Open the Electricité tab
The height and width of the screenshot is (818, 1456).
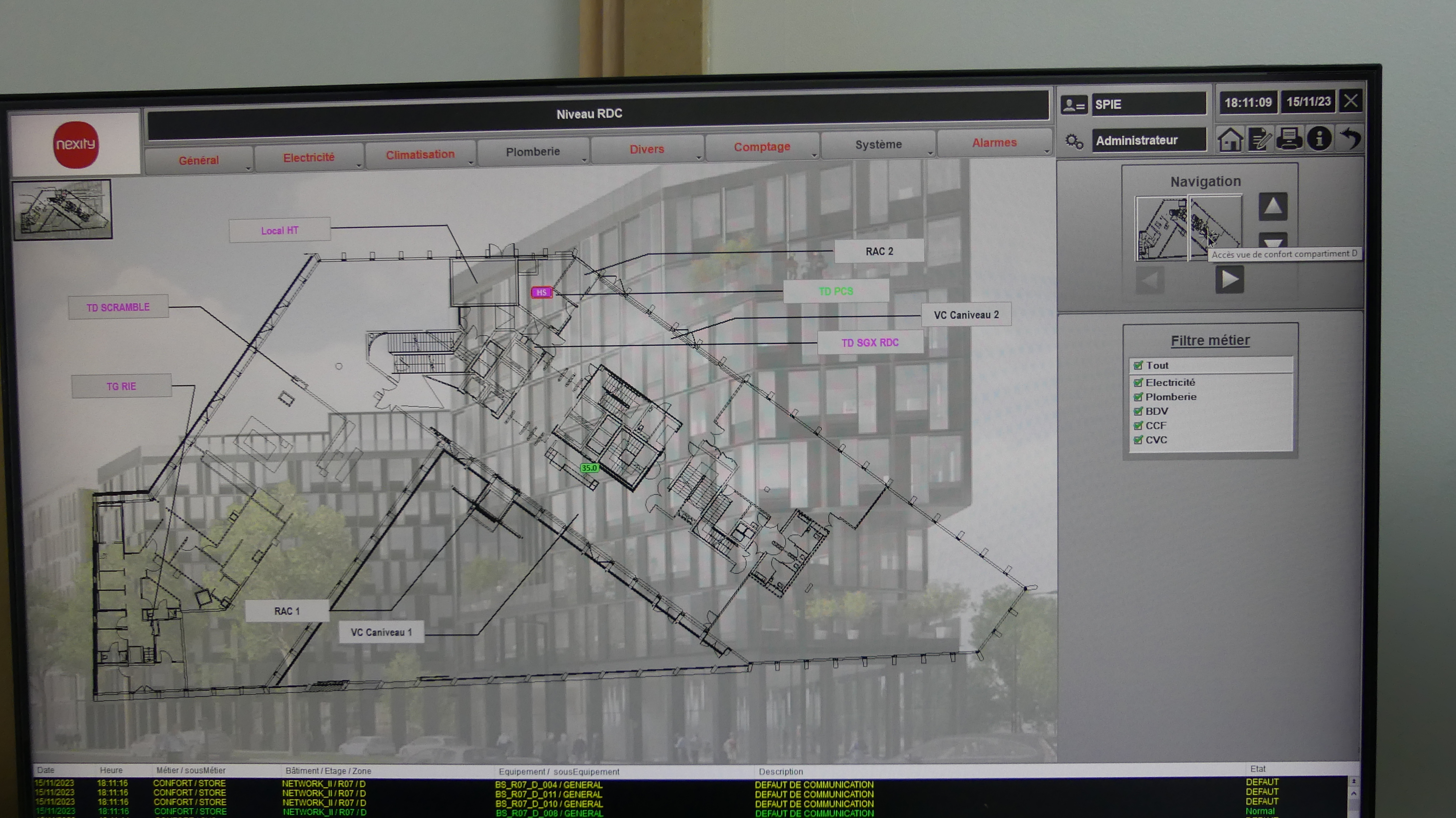coord(309,158)
